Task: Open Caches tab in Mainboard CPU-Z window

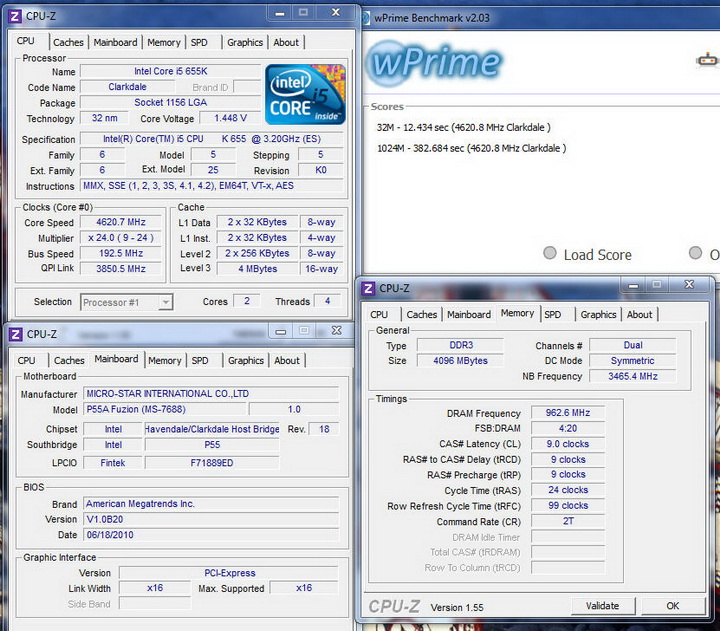Action: coord(69,361)
